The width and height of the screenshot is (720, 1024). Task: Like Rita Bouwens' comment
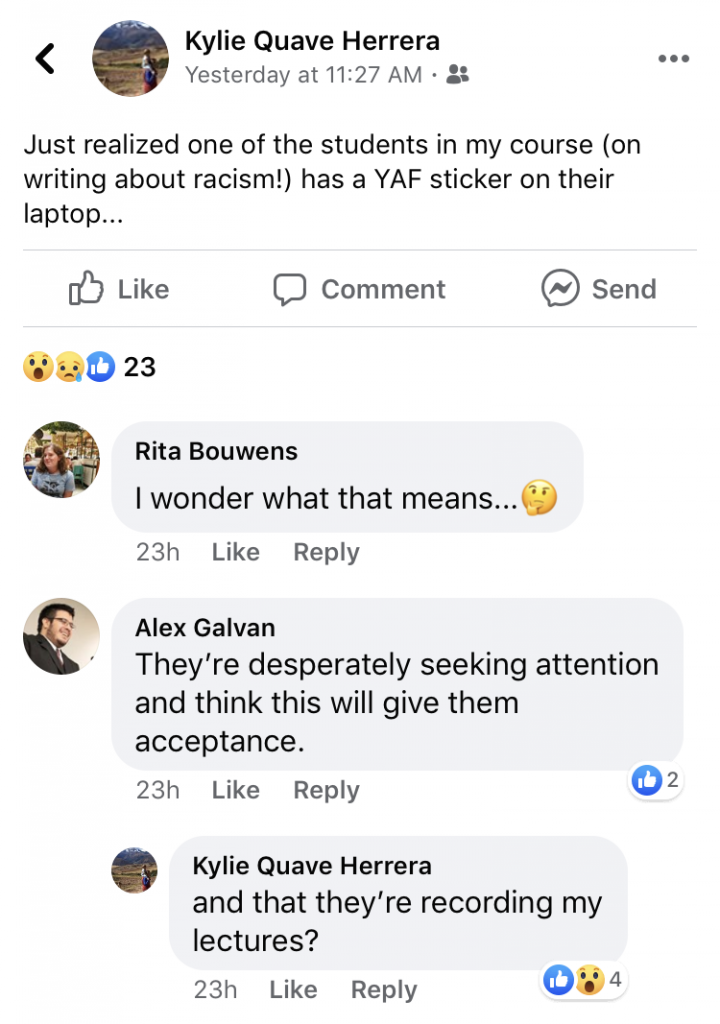[235, 552]
